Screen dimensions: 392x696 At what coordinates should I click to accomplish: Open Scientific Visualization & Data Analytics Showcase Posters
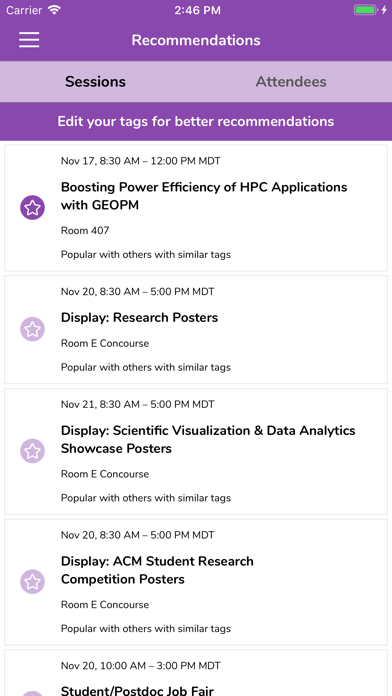tap(208, 439)
